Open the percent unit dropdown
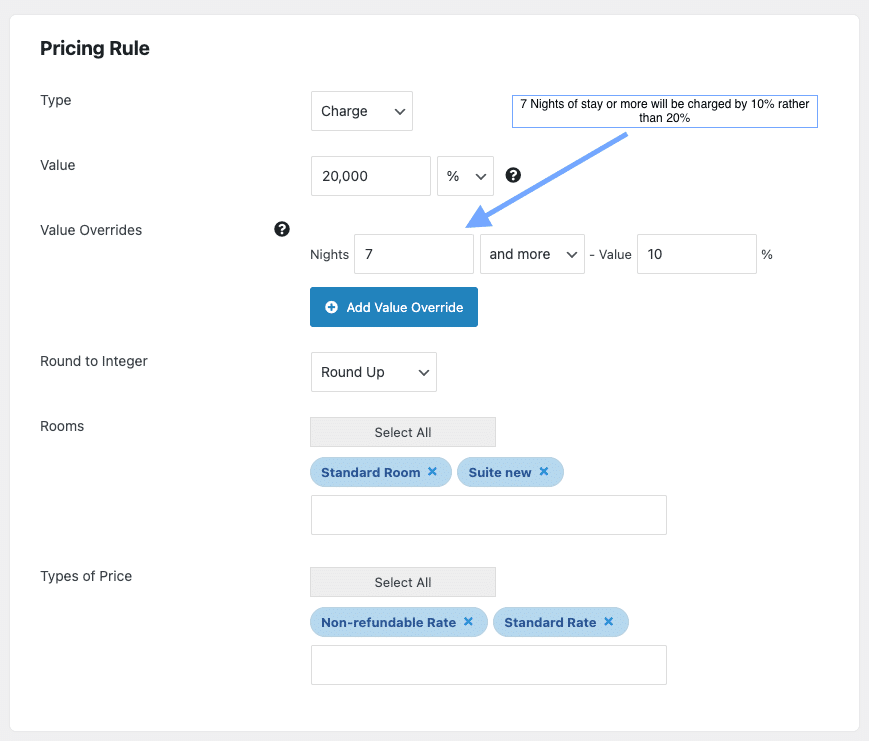 (465, 175)
